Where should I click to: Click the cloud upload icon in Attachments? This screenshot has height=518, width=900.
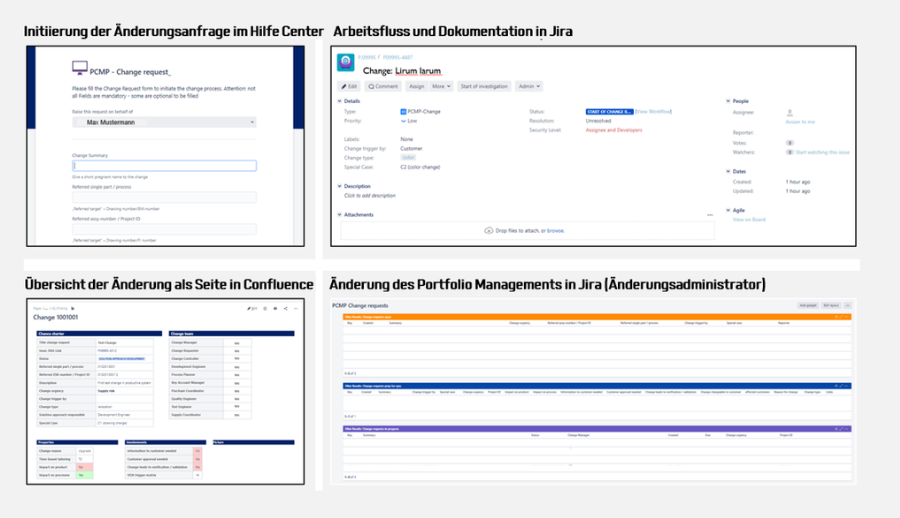tap(488, 231)
